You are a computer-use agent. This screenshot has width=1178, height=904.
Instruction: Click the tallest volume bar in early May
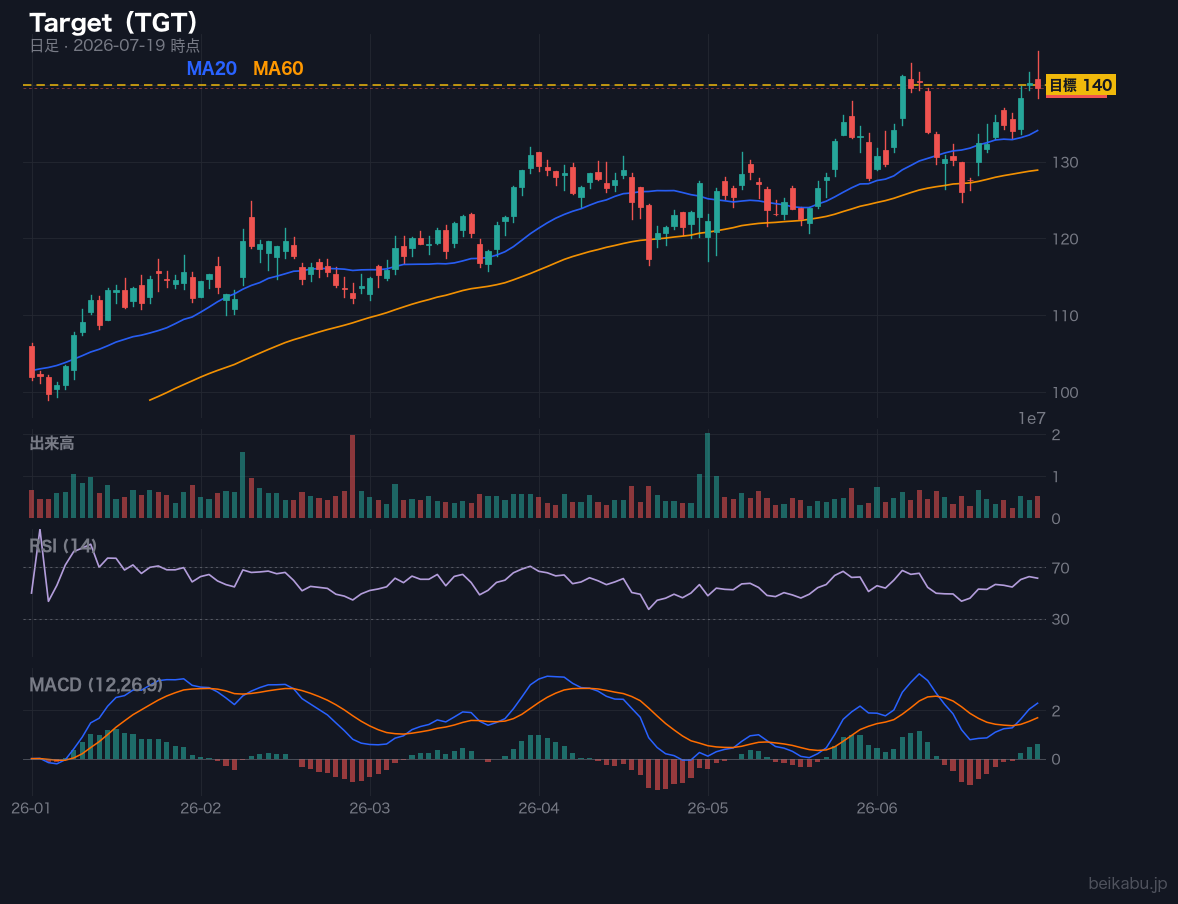(708, 476)
